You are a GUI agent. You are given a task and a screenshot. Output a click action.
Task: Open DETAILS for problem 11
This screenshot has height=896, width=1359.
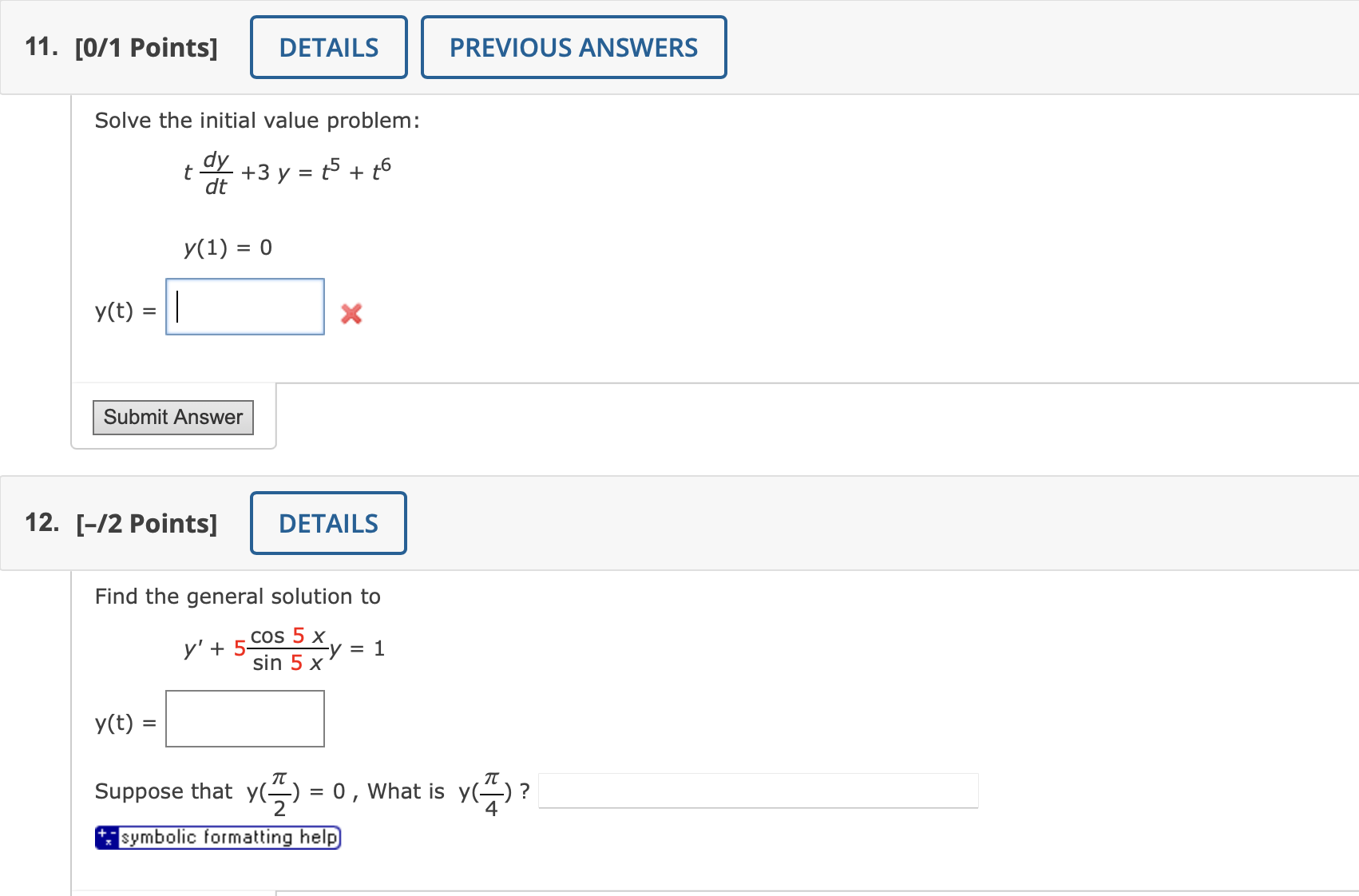click(x=328, y=47)
